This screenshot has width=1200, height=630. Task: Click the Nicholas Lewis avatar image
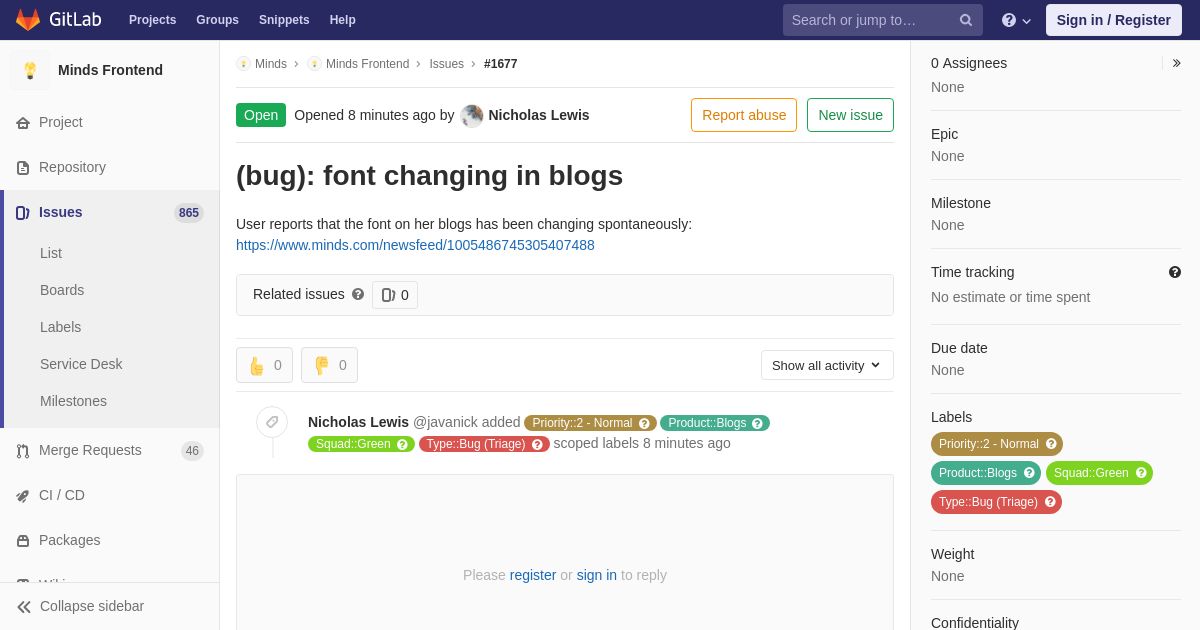coord(472,115)
